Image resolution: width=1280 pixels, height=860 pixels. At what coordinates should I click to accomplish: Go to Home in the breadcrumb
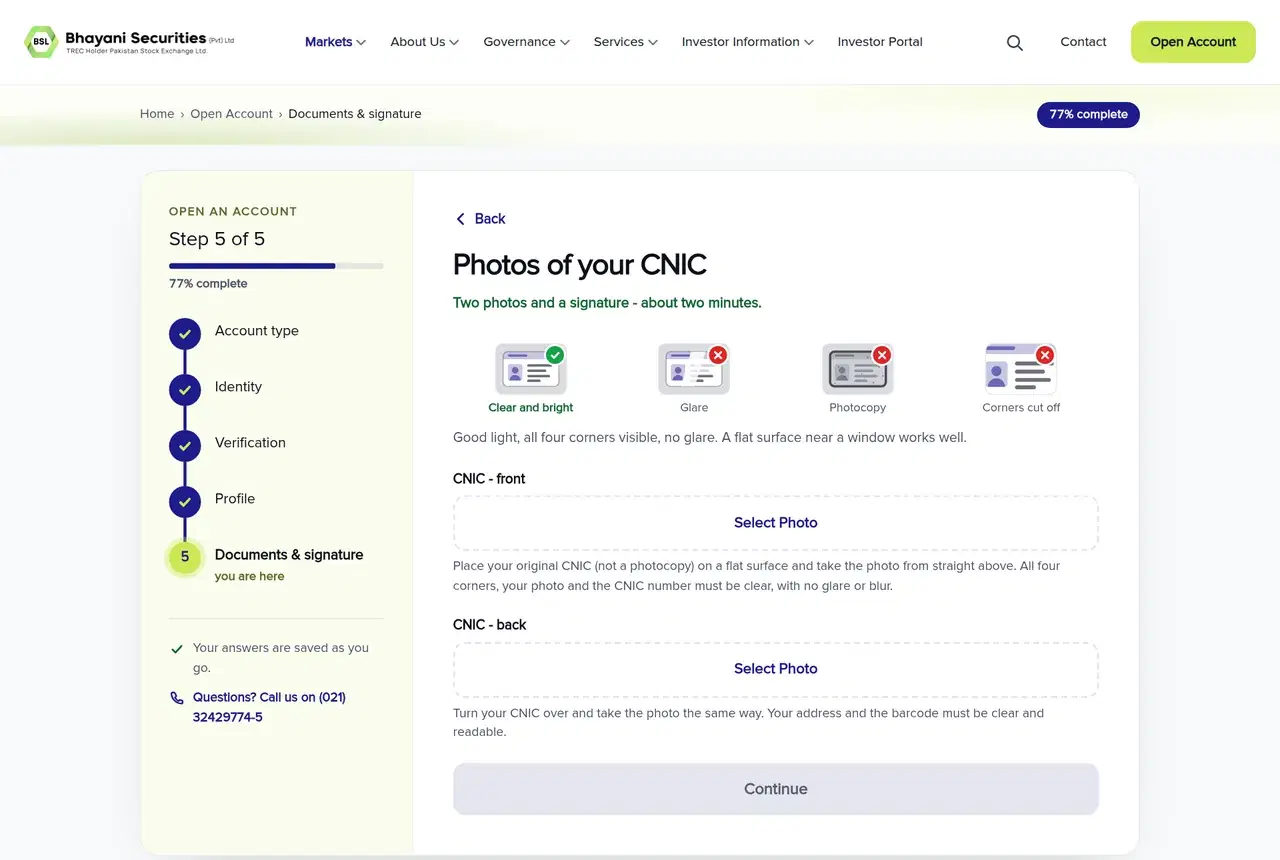coord(157,114)
